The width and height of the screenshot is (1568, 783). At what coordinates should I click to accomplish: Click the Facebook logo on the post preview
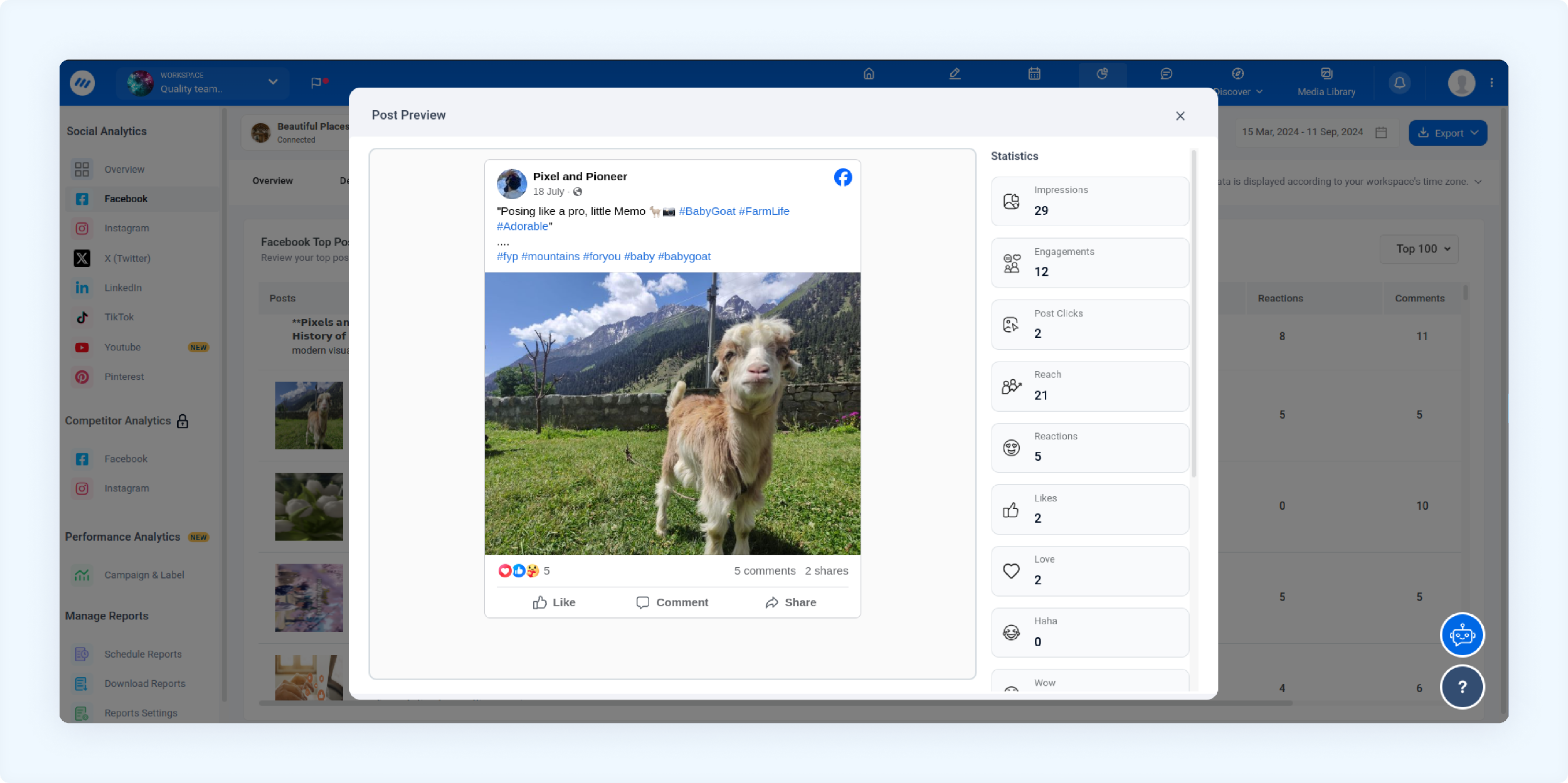tap(843, 177)
